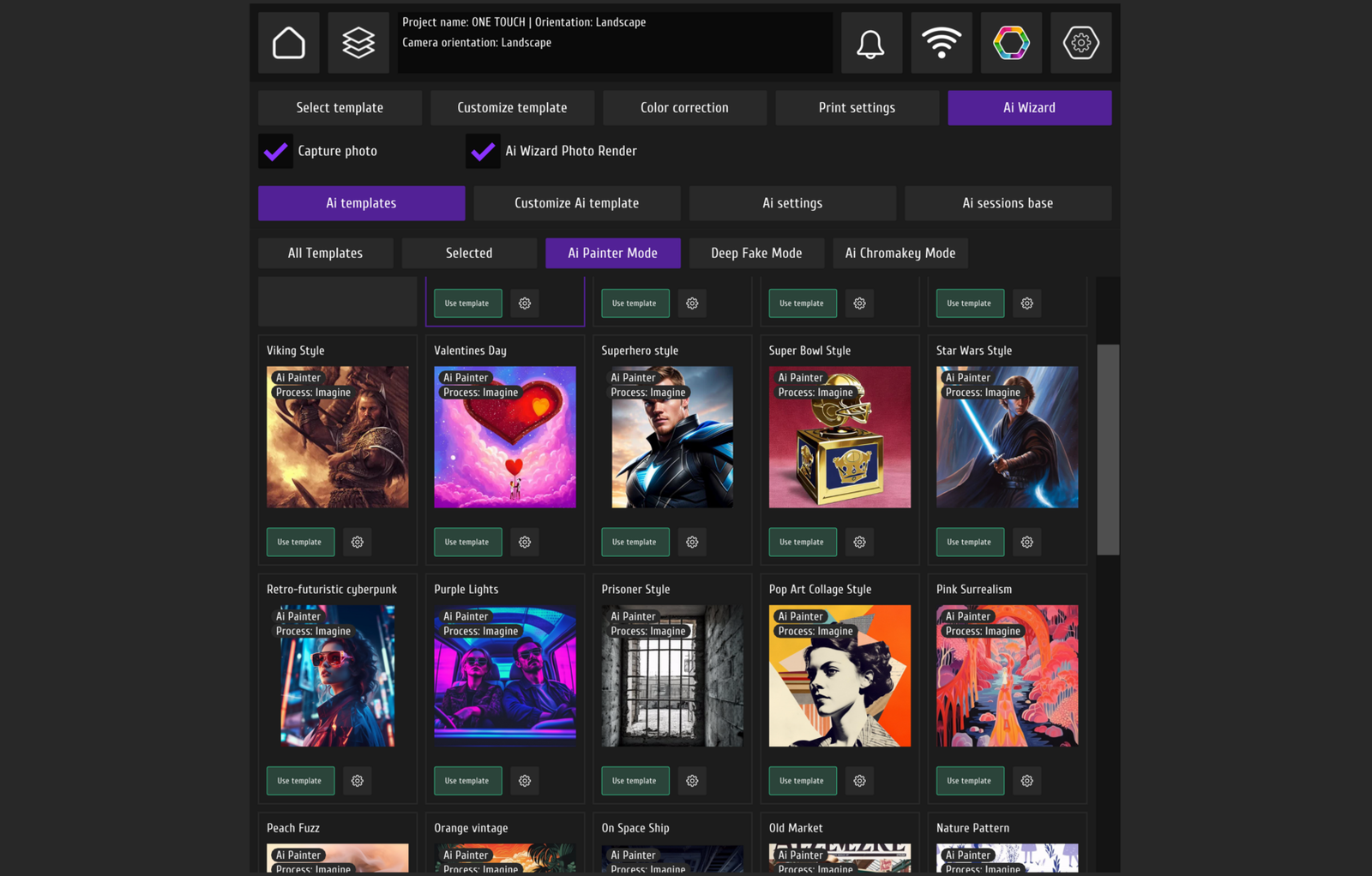
Task: Open settings gear for Super Bowl Style
Action: pos(859,542)
